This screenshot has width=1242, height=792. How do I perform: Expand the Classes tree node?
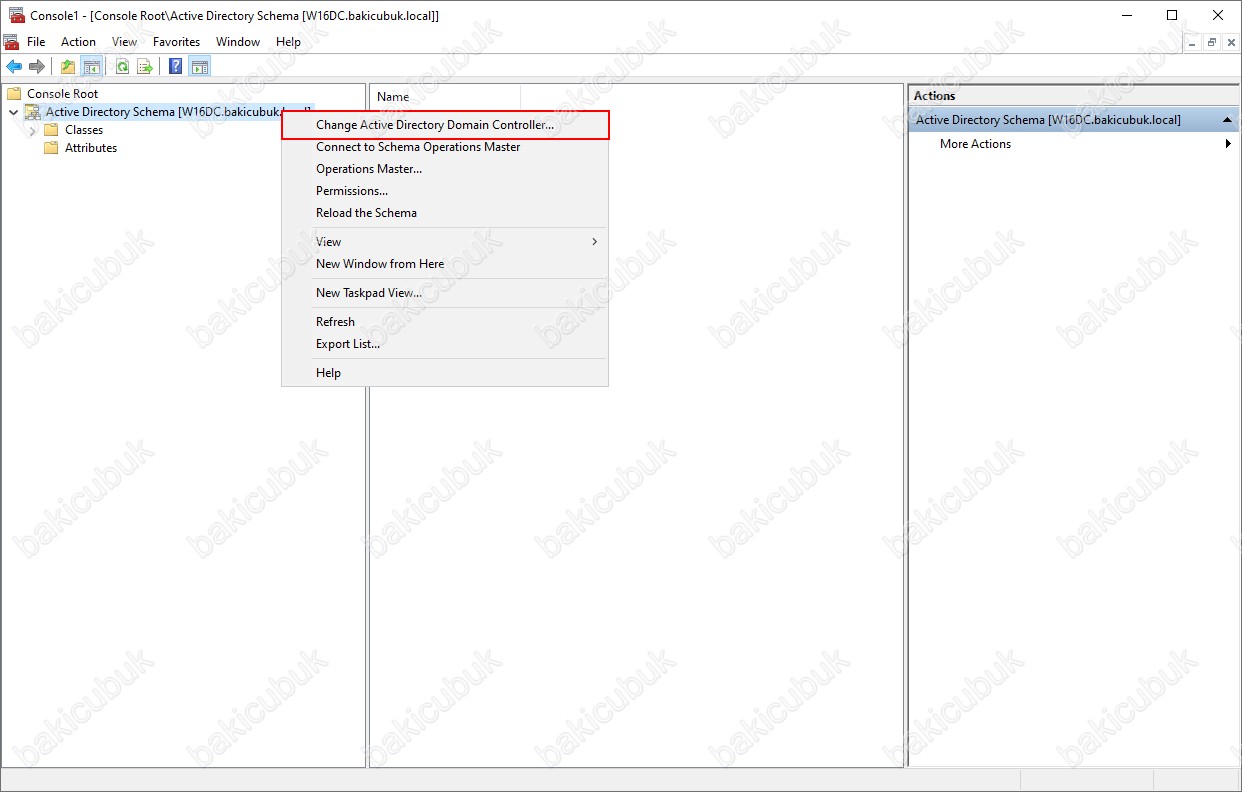tap(33, 130)
